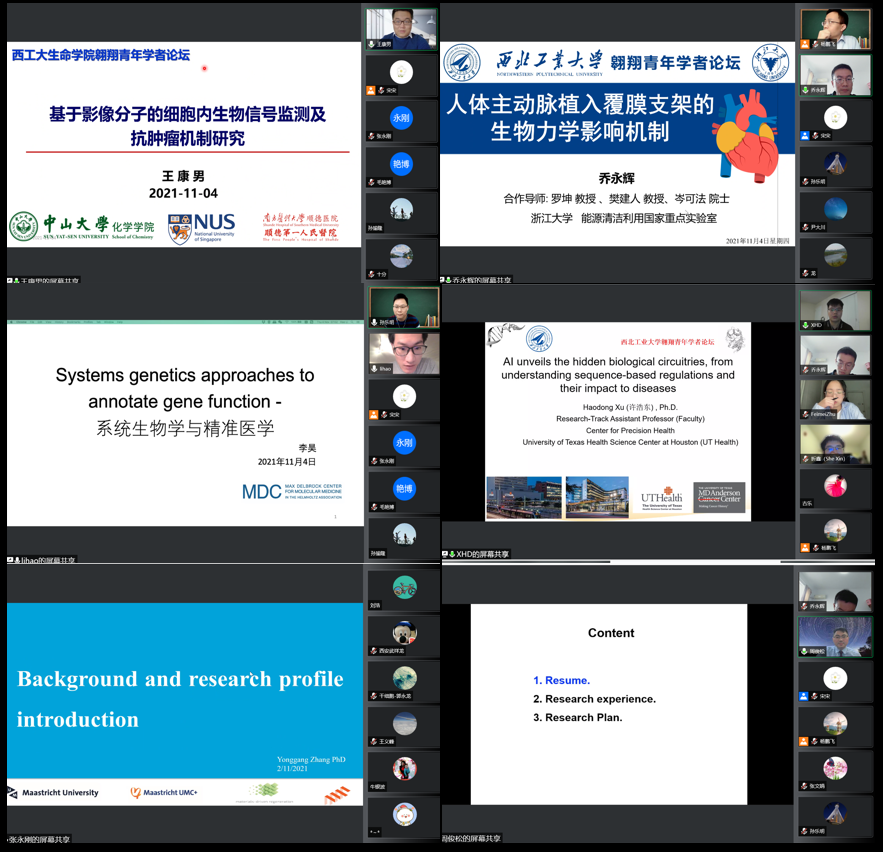This screenshot has width=883, height=854.
Task: Click the "Background and research profile introduction" slide title
Action: pos(180,699)
